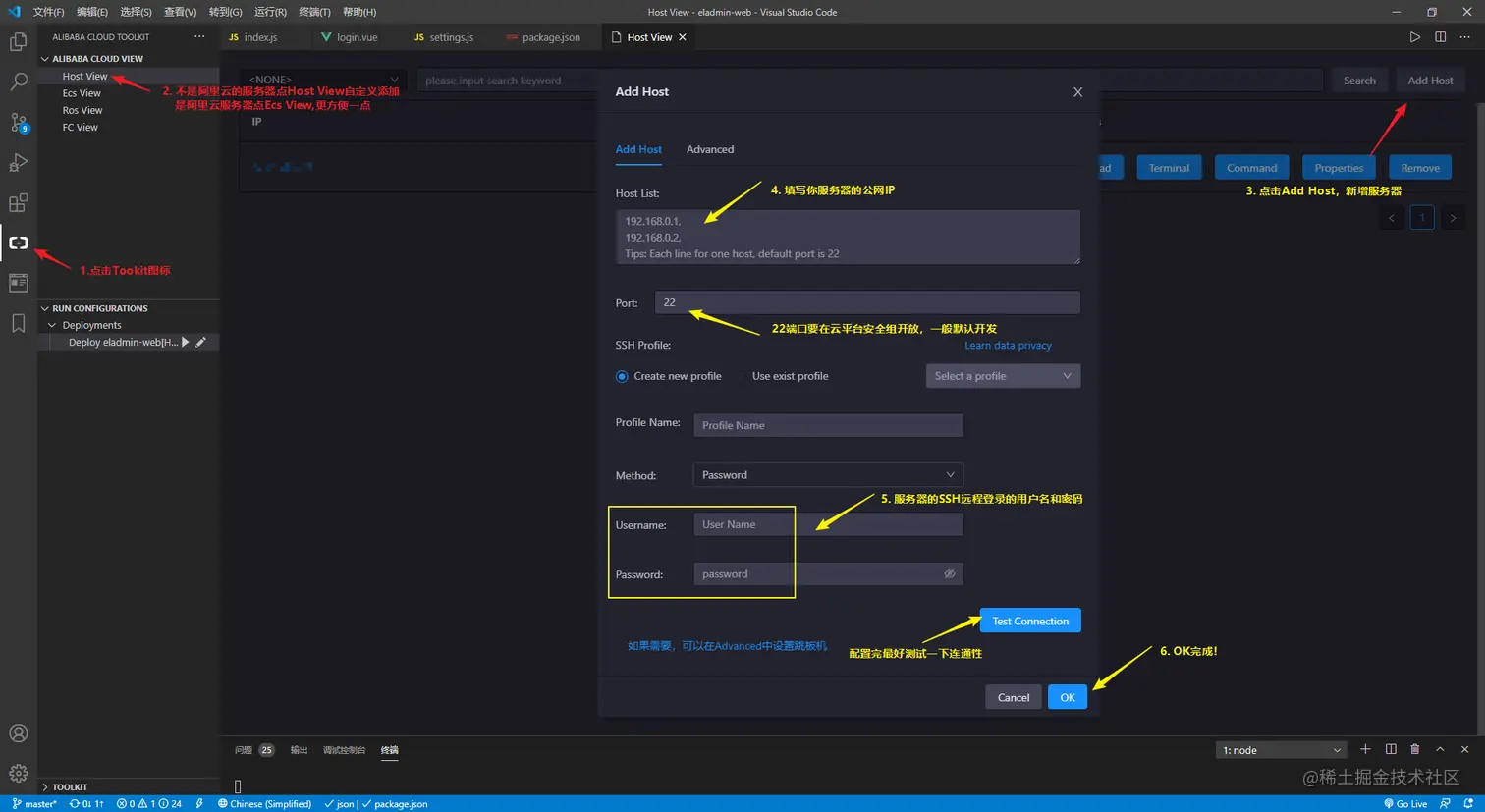Click the Profile Name input field

pos(828,425)
